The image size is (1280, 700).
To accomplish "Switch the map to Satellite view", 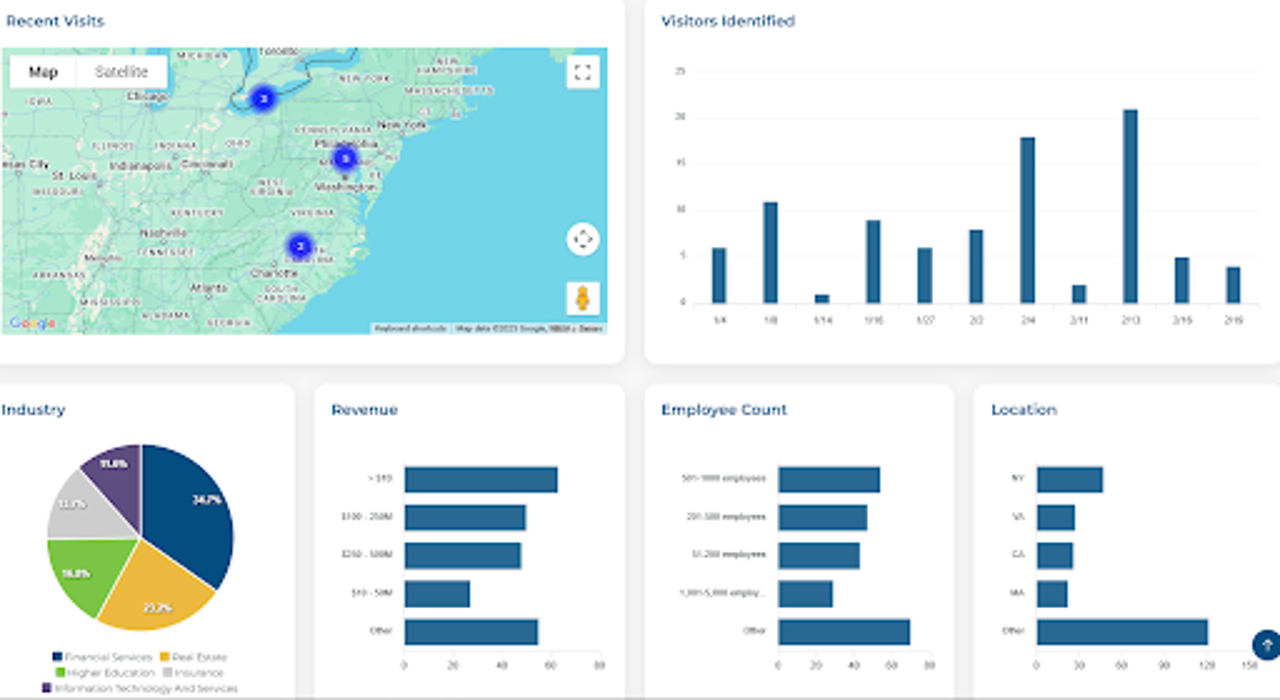I will coord(121,72).
